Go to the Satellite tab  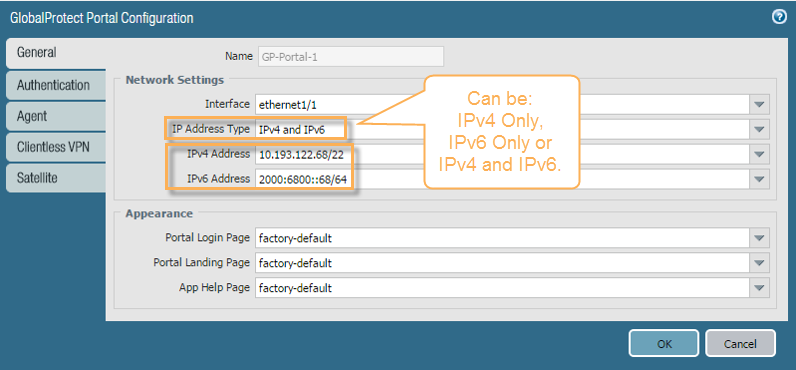56,178
